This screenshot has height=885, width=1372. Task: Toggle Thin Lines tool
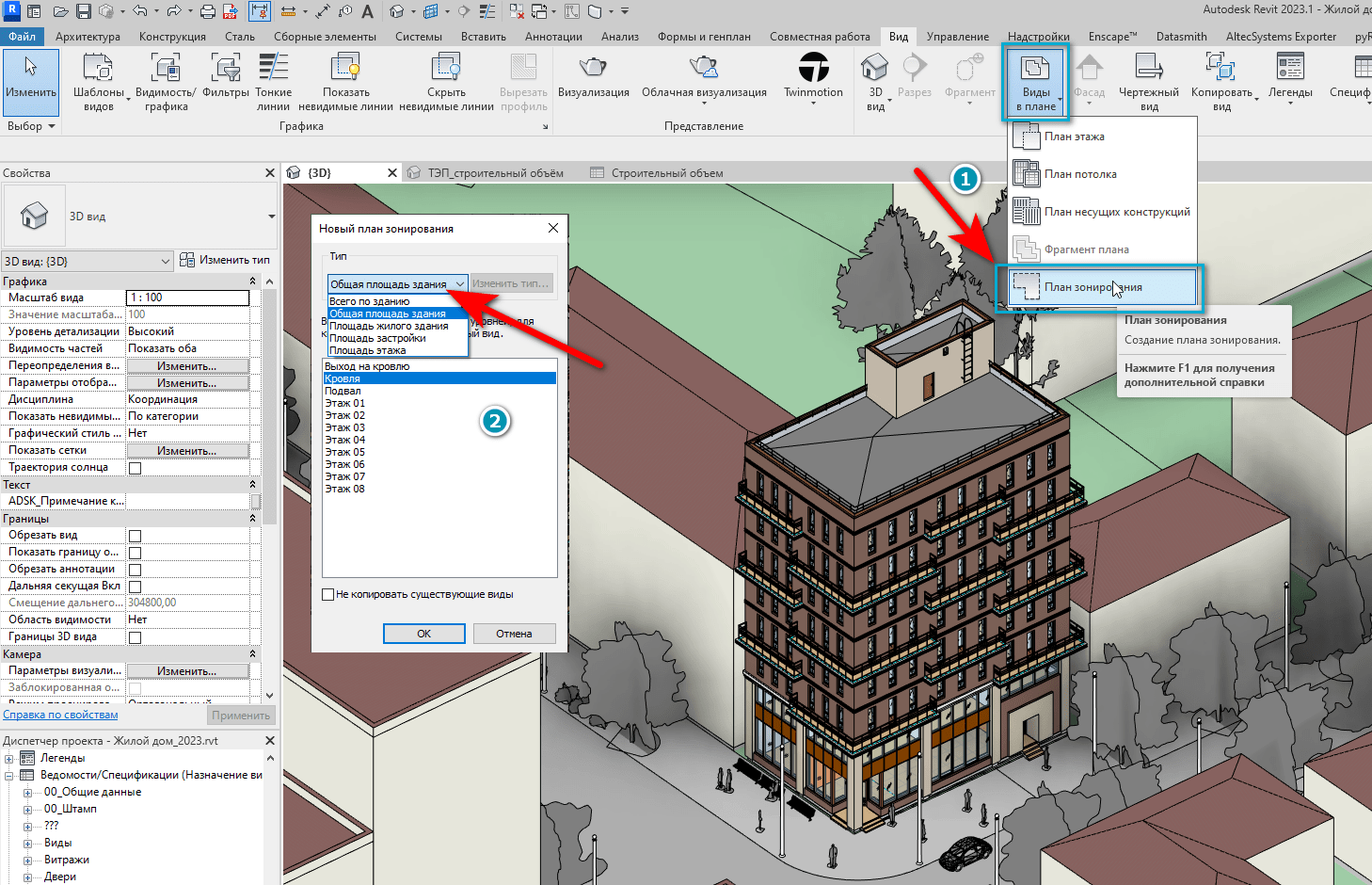point(273,69)
